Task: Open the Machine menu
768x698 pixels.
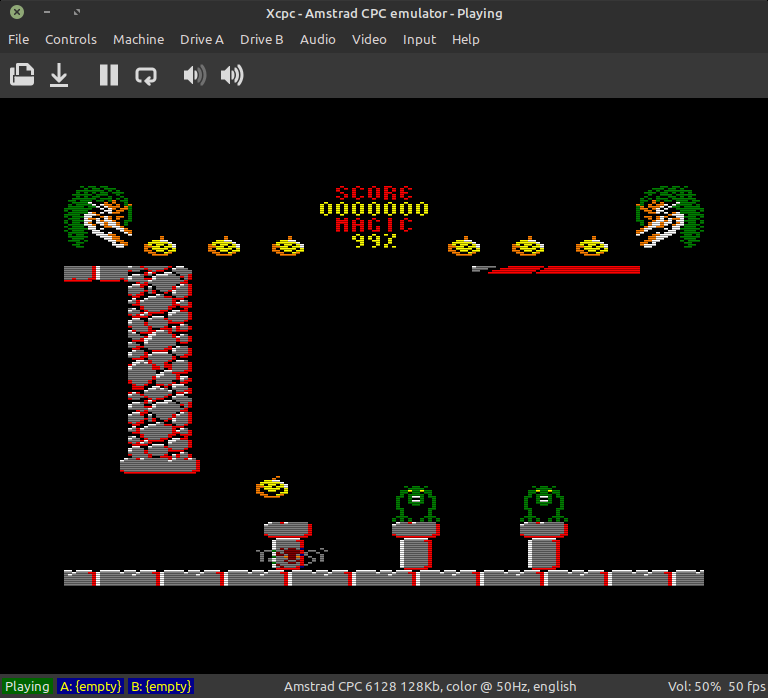Action: pyautogui.click(x=139, y=39)
